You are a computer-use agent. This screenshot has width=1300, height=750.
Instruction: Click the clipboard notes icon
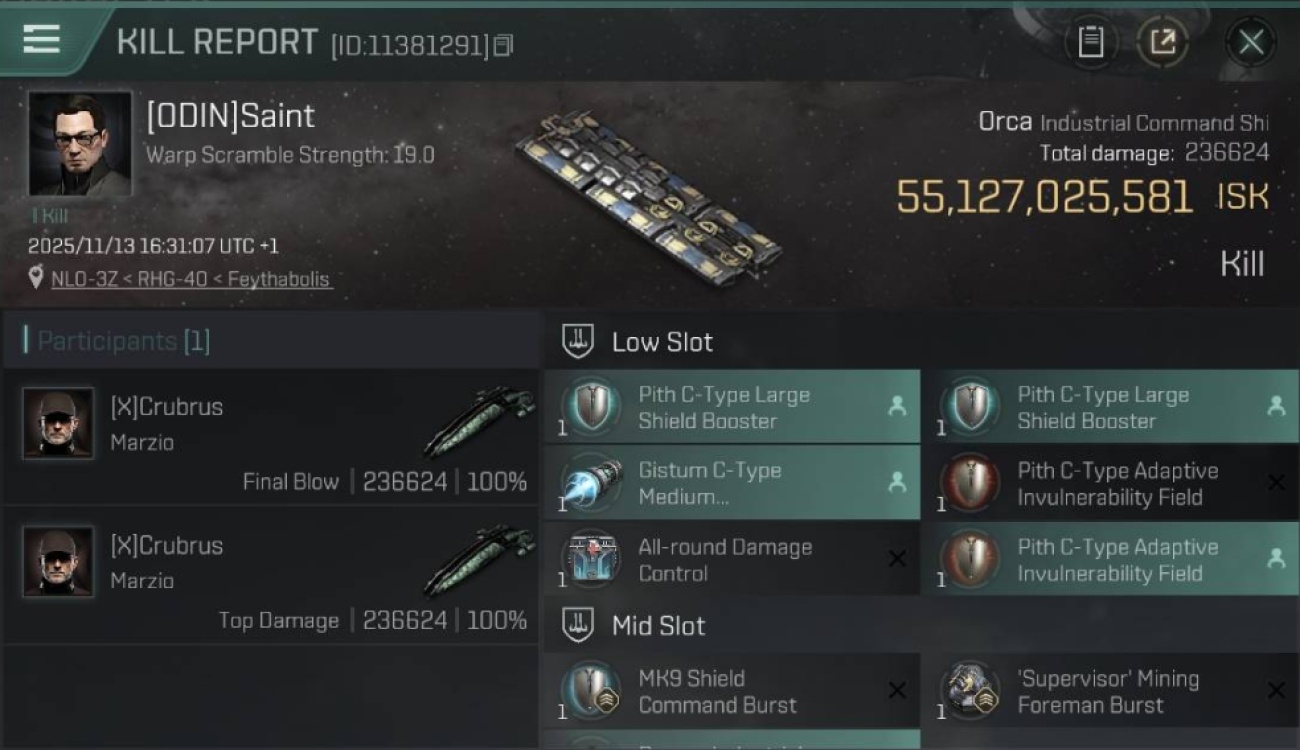pyautogui.click(x=1090, y=42)
